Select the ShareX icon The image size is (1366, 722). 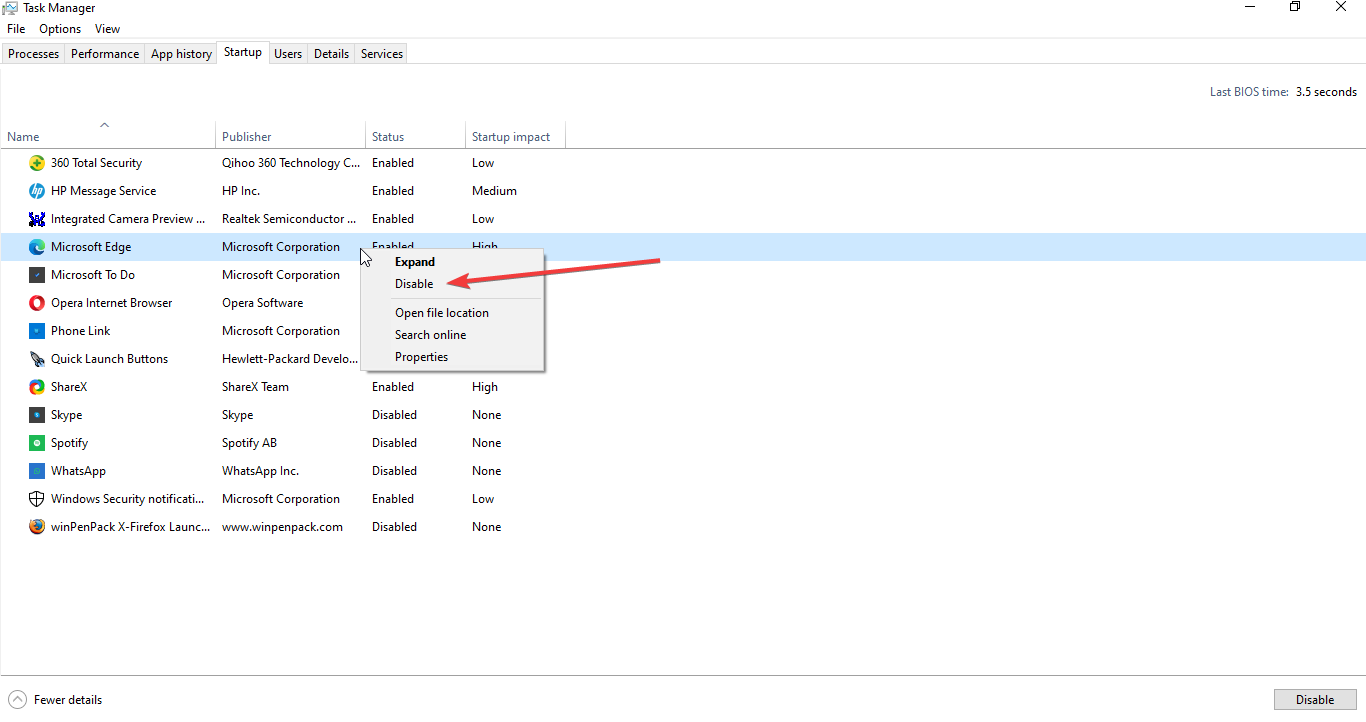click(x=37, y=386)
